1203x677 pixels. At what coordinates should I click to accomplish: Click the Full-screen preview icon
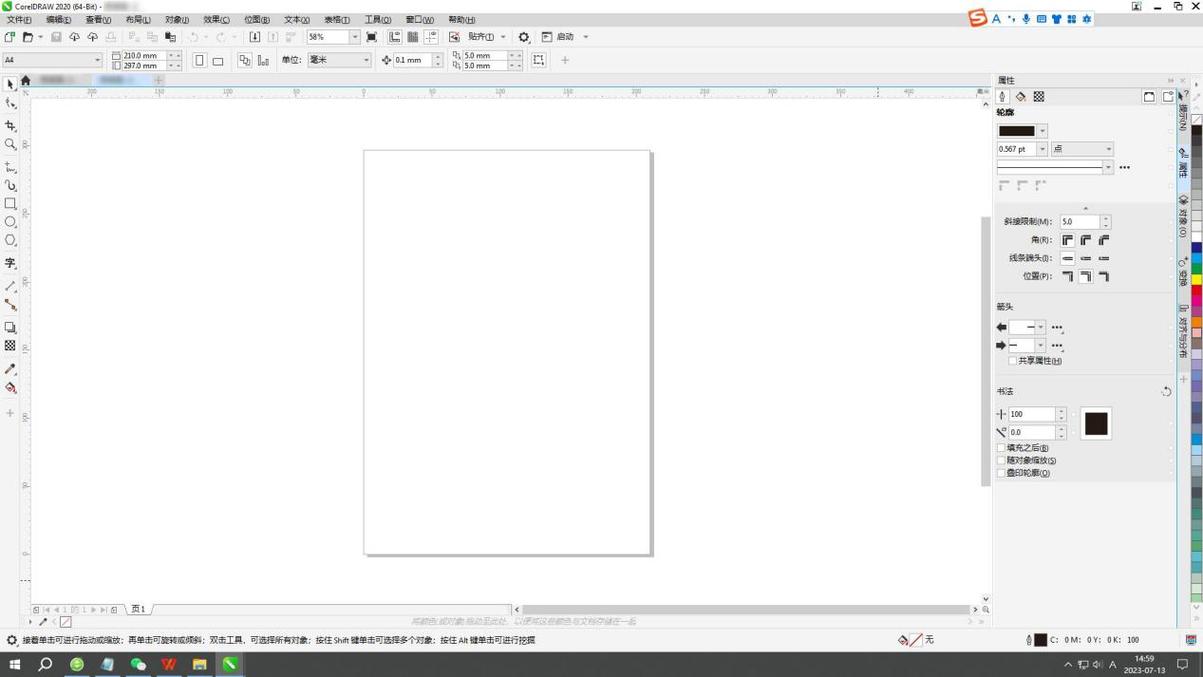[371, 37]
